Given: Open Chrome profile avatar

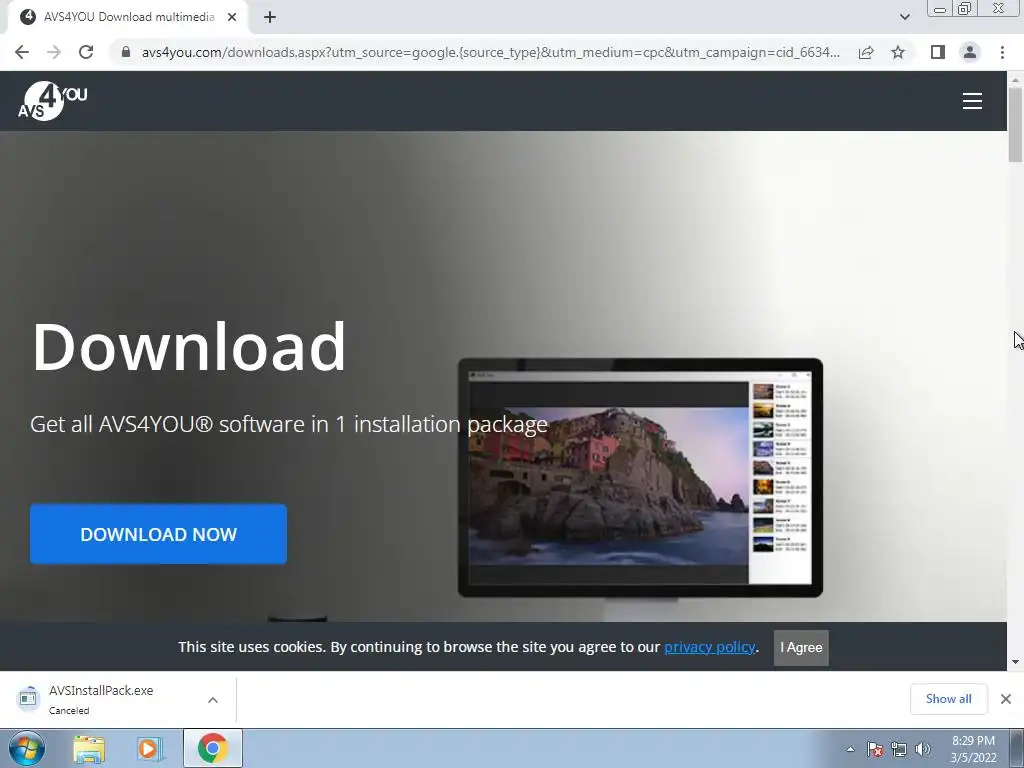Looking at the screenshot, I should coord(970,52).
